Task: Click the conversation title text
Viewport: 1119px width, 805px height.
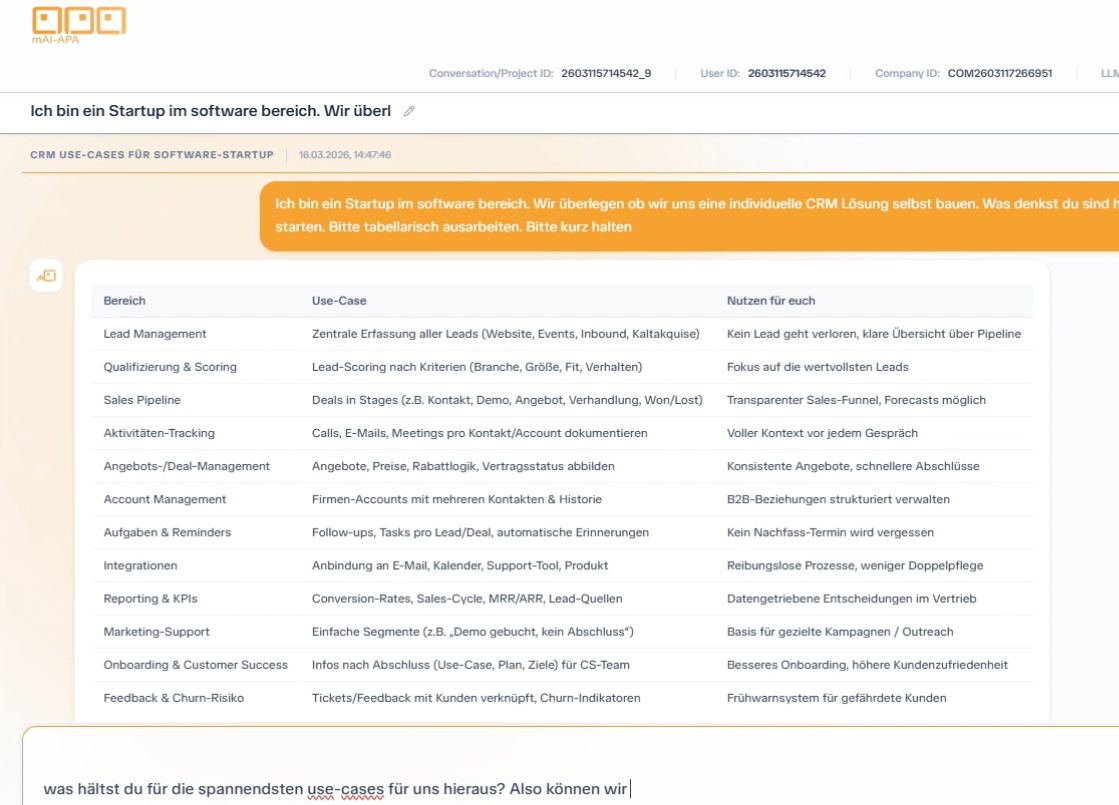Action: tap(210, 111)
